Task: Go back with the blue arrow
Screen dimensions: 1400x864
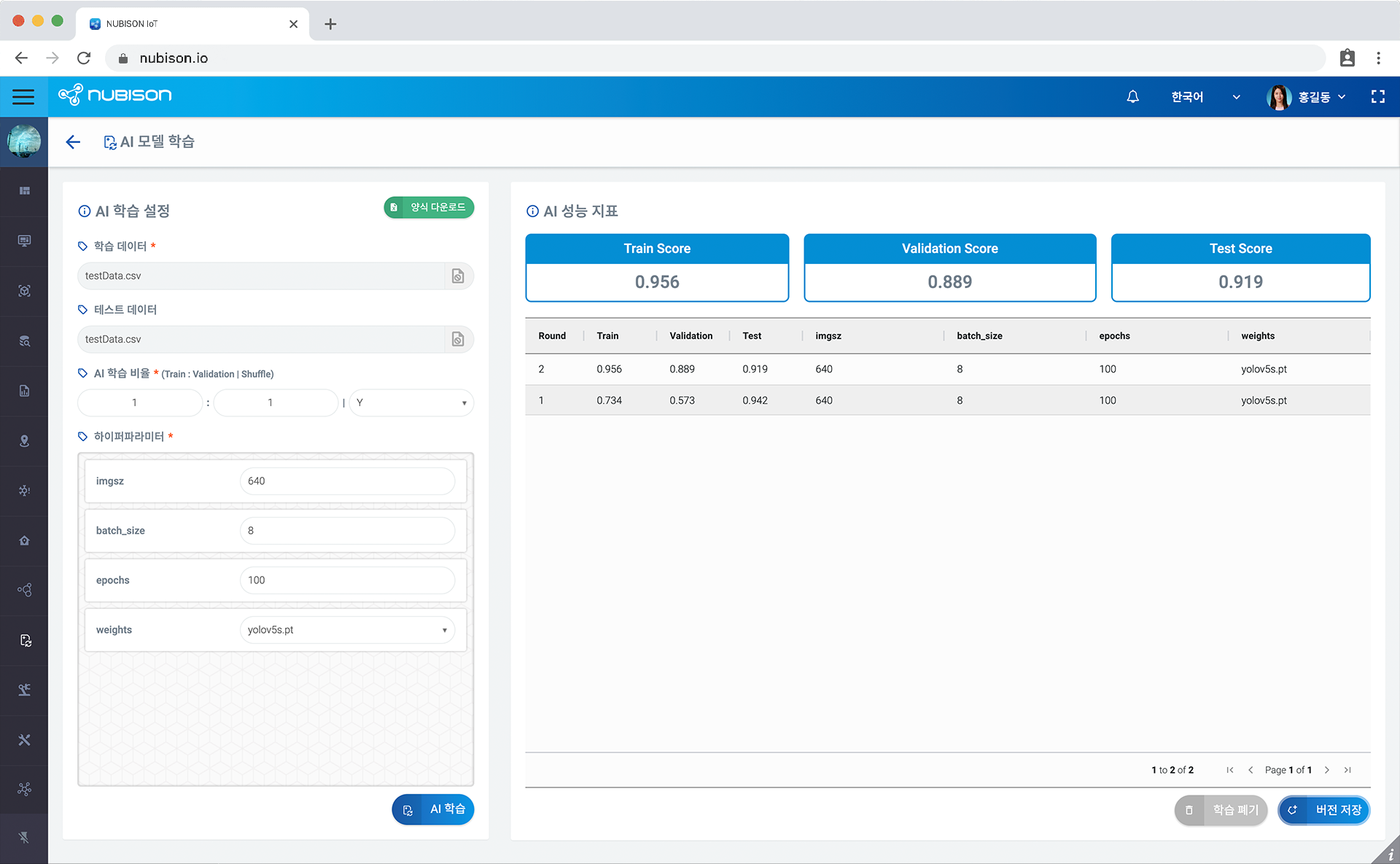Action: point(73,141)
